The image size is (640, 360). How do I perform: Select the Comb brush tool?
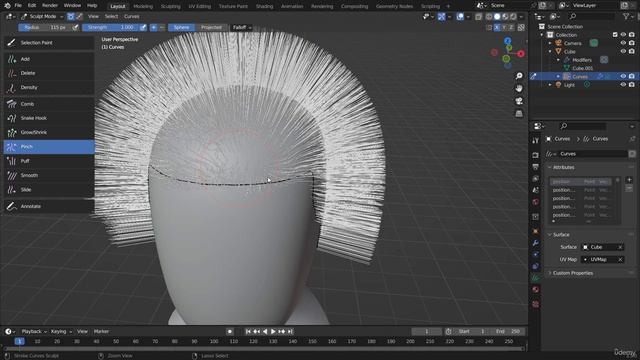click(49, 104)
